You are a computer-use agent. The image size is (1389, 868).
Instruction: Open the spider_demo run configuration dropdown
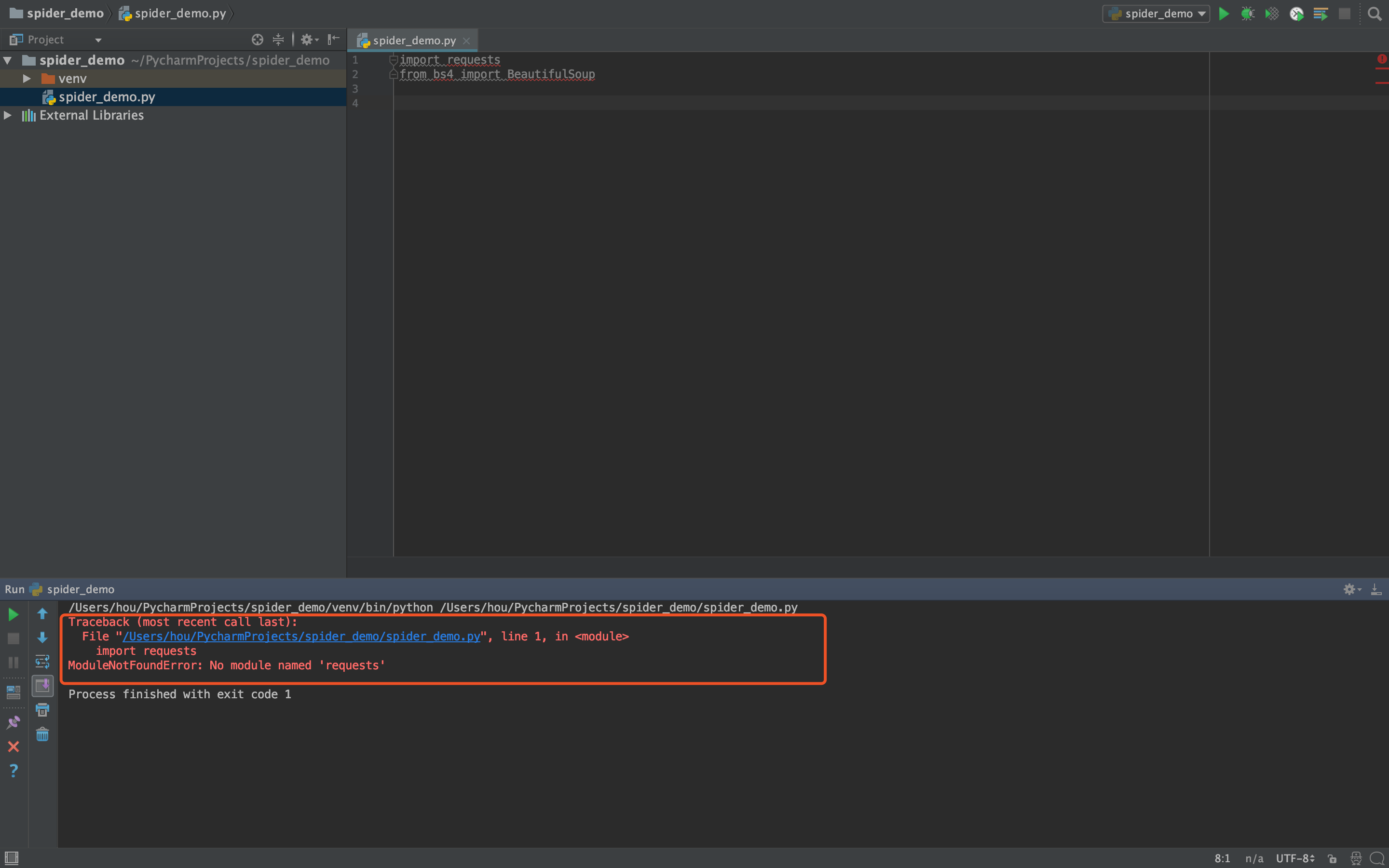pyautogui.click(x=1156, y=14)
